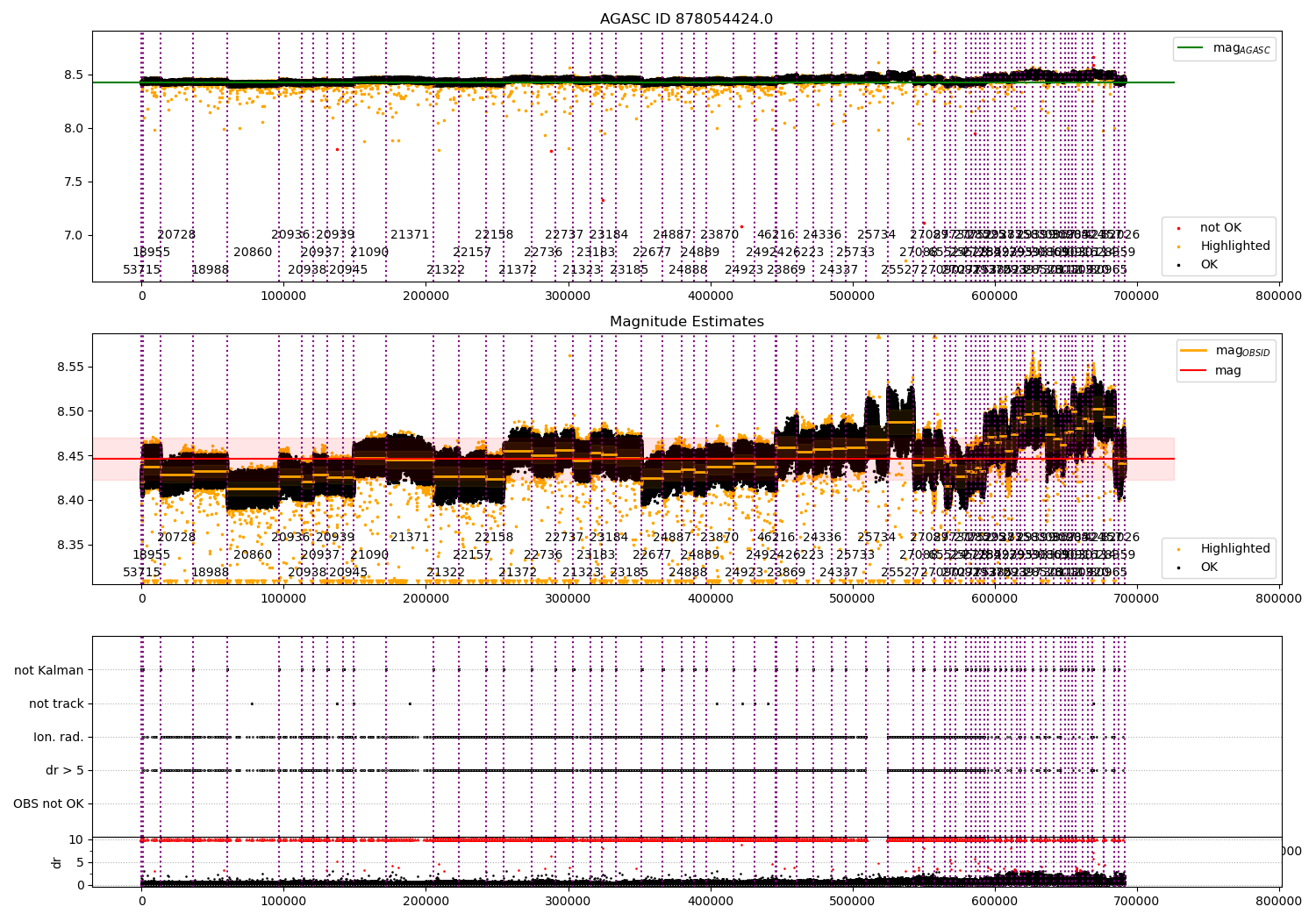Click obsid label "24887" in AGASC ID plot
Image resolution: width=1316 pixels, height=921 pixels.
coord(672,235)
